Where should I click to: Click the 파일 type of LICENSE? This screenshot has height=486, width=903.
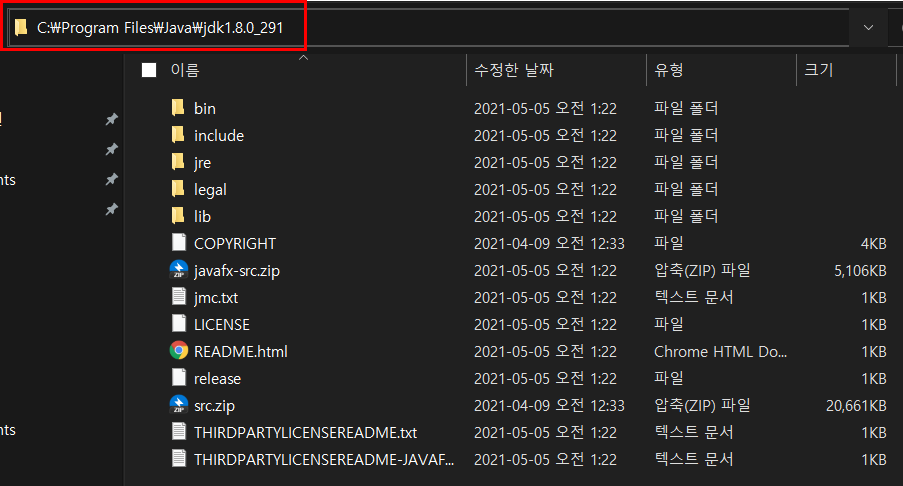point(669,324)
